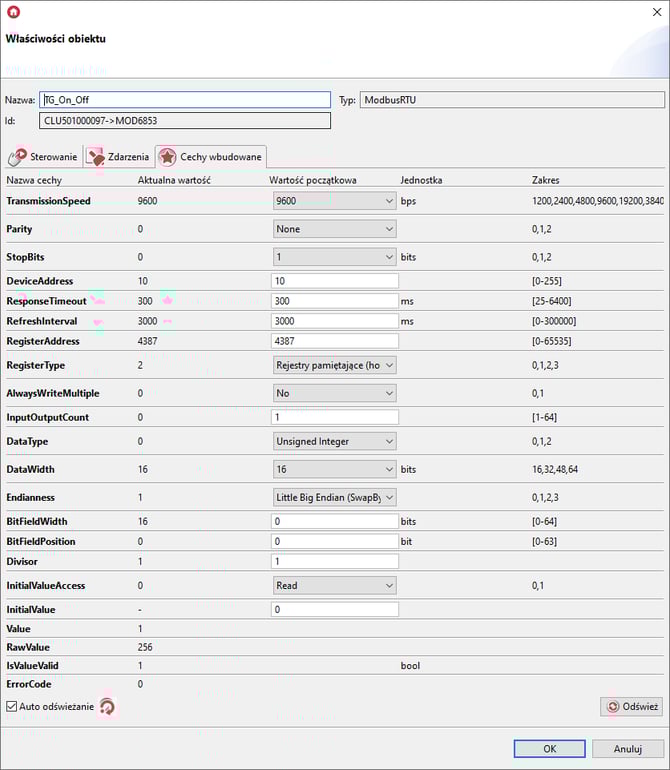
Task: Click the RegisterAddress initial value field
Action: 335,341
